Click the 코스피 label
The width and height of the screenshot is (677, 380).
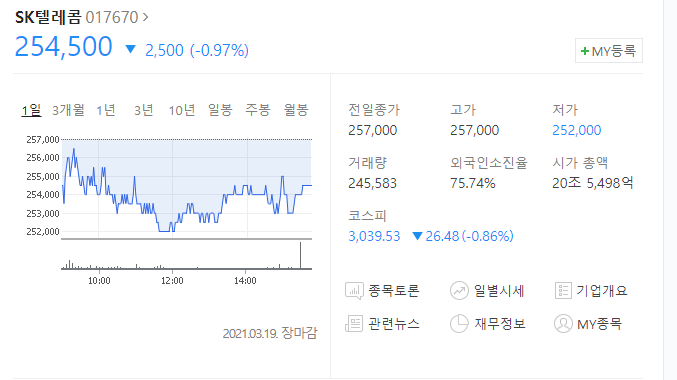[x=367, y=215]
